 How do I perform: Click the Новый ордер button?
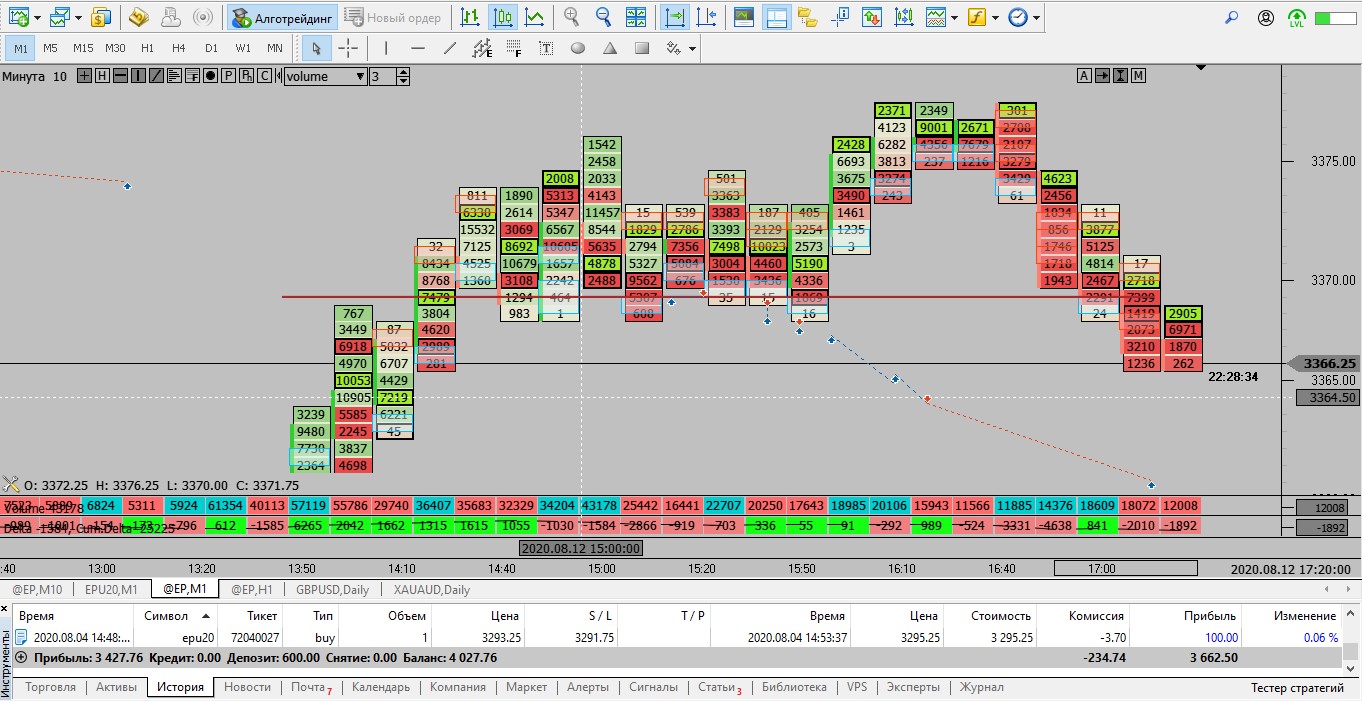pos(393,17)
